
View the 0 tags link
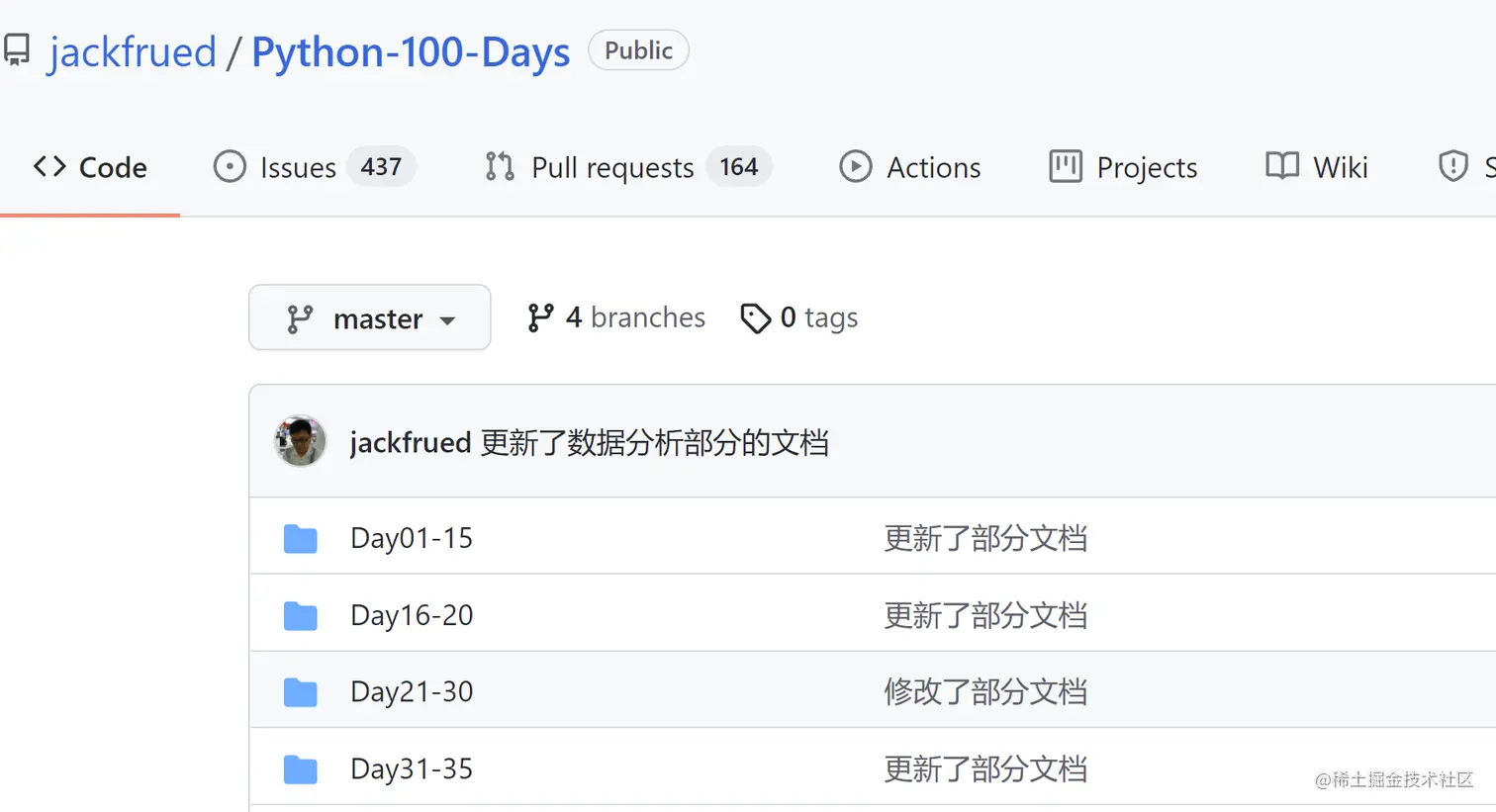[x=799, y=317]
